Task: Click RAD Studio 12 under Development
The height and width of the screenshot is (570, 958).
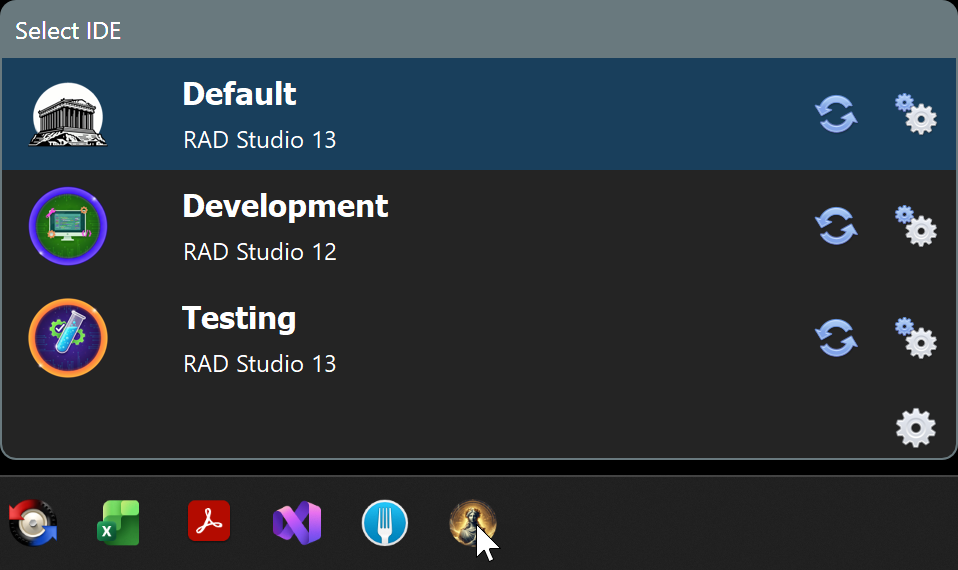Action: [260, 252]
